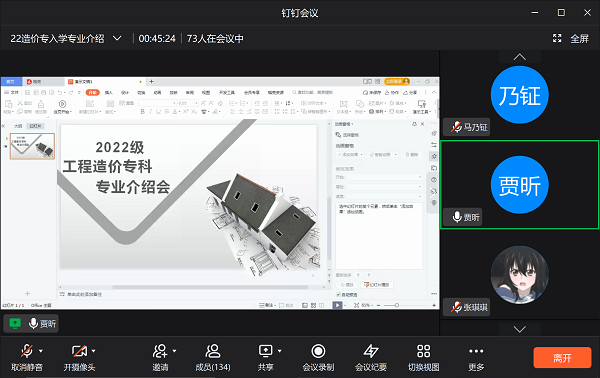
Task: Toggle 自动预览 checkbox in animation pane
Action: point(338,295)
